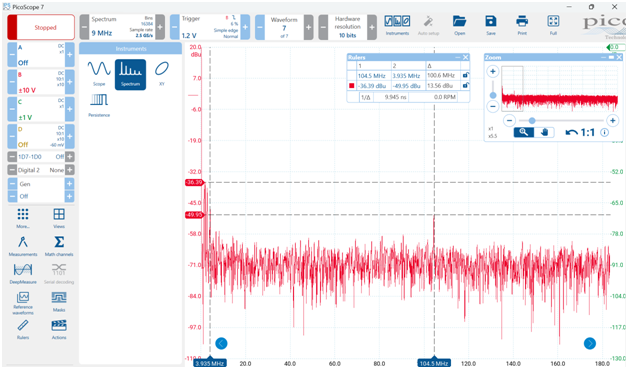The height and width of the screenshot is (369, 628).
Task: Open the Math channels tool
Action: [59, 246]
